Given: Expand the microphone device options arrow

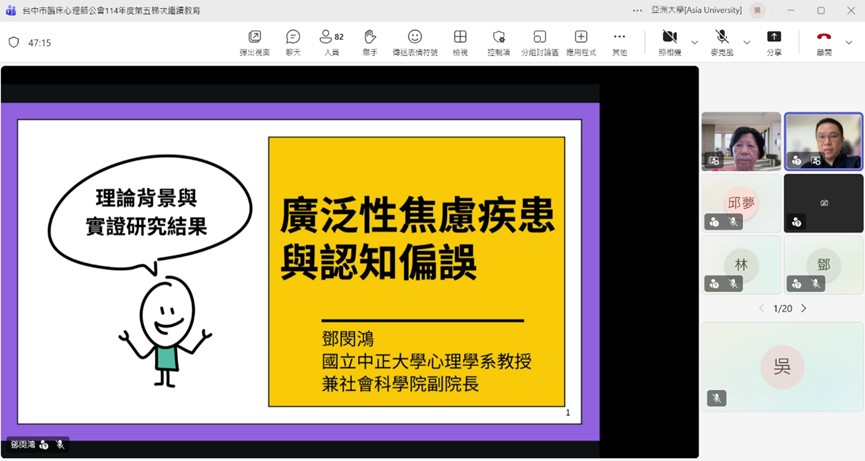Looking at the screenshot, I should [x=747, y=42].
